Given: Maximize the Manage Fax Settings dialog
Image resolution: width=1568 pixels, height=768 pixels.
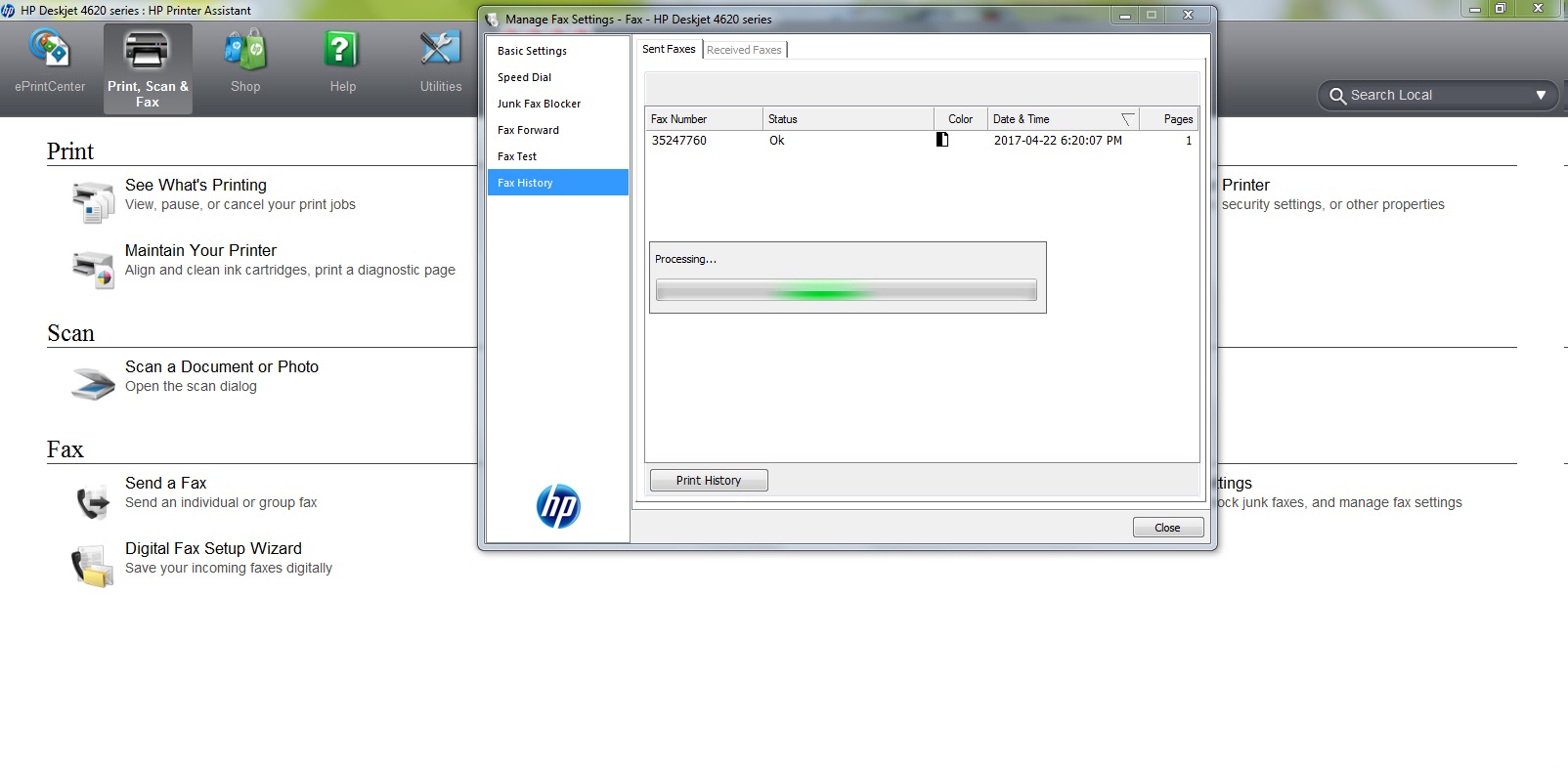Looking at the screenshot, I should pos(1152,15).
